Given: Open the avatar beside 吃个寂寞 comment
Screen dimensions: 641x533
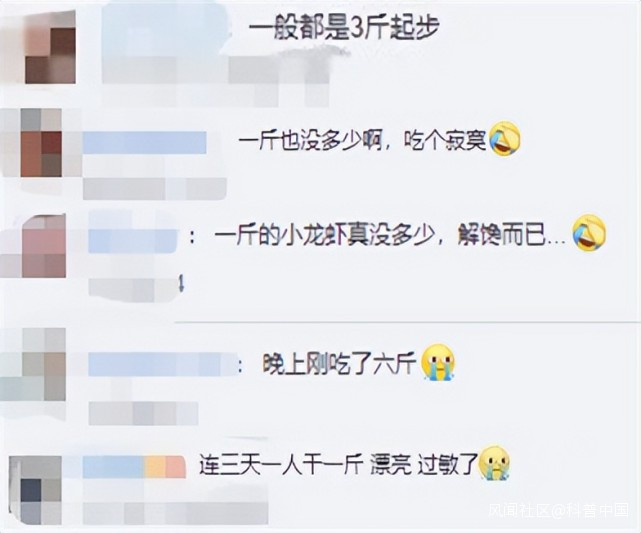Looking at the screenshot, I should coord(41,143).
